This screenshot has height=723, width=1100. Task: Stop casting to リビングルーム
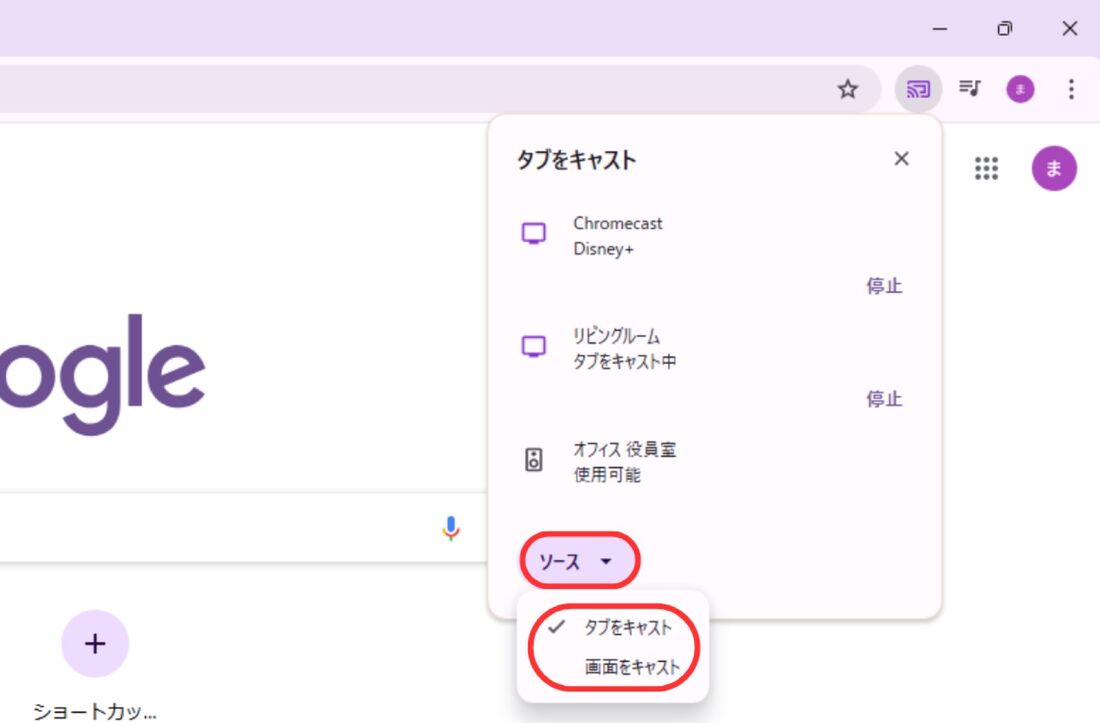(883, 399)
